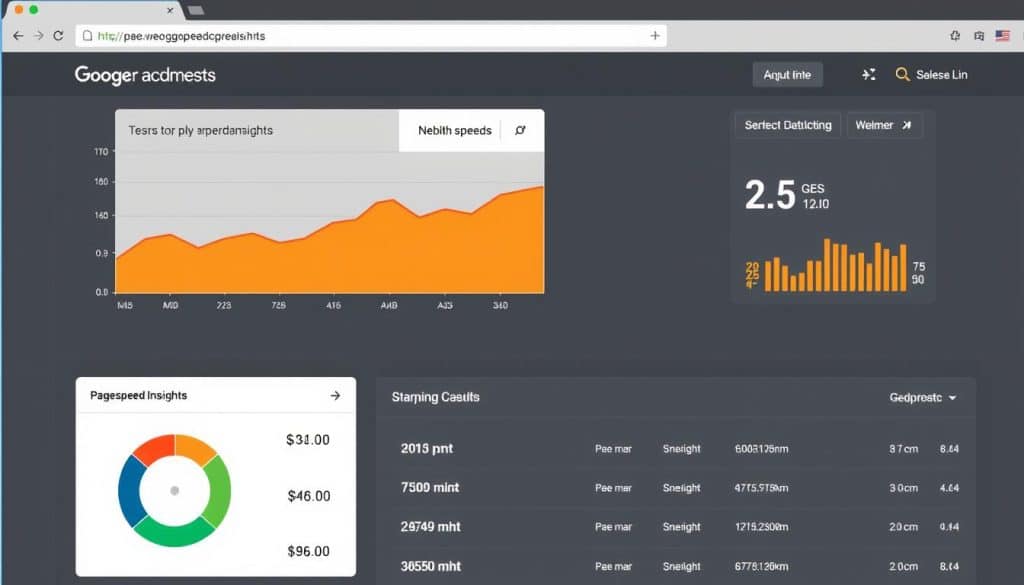The height and width of the screenshot is (585, 1024).
Task: Open the Gedpreatc dropdown
Action: point(923,398)
